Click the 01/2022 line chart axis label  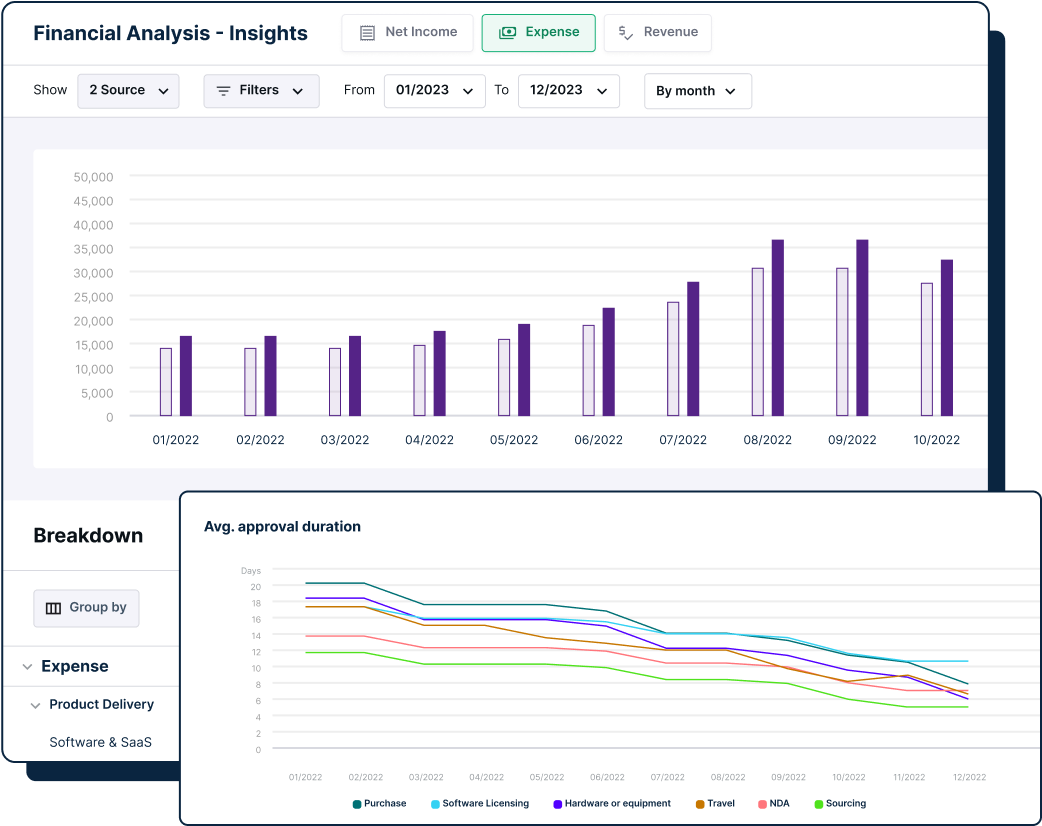(x=306, y=777)
